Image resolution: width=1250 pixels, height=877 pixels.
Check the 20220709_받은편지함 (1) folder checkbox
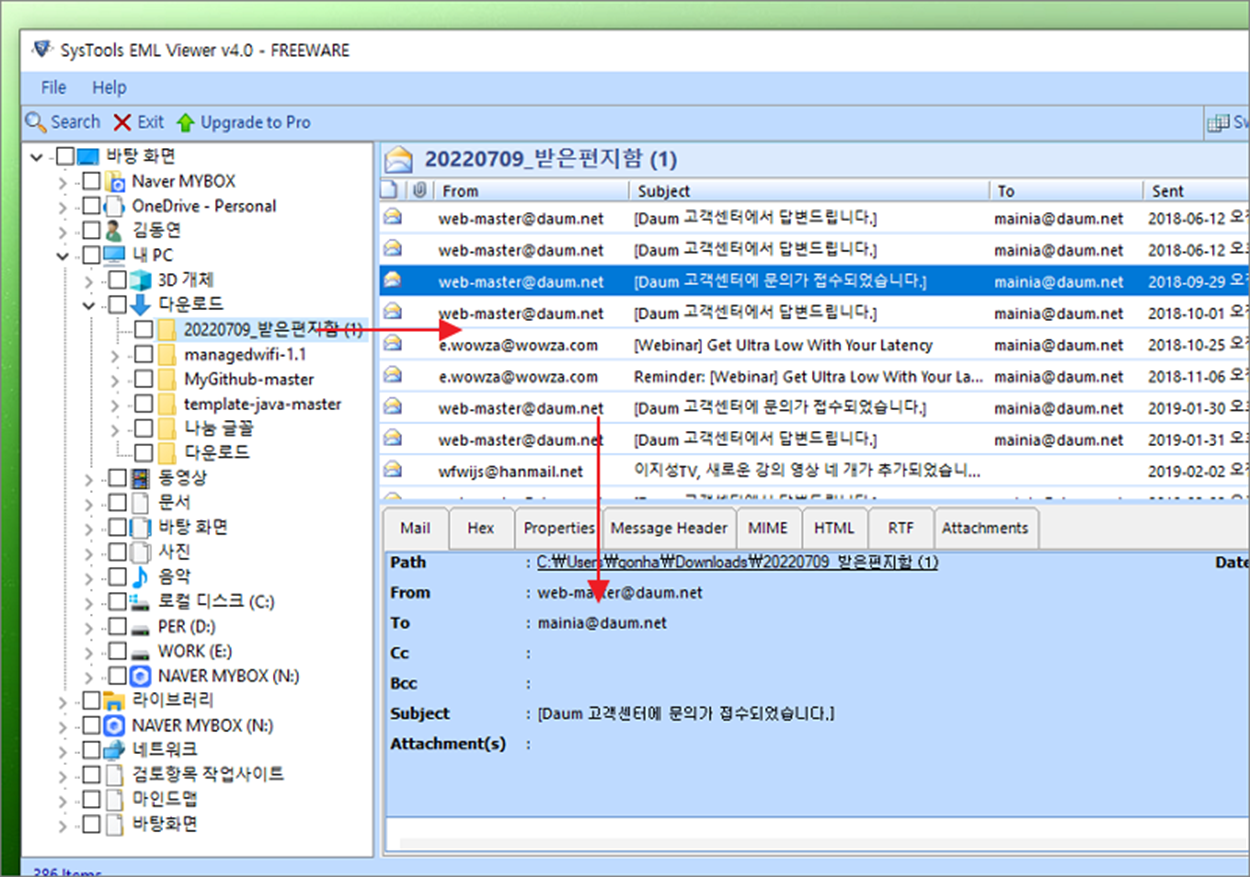point(143,329)
